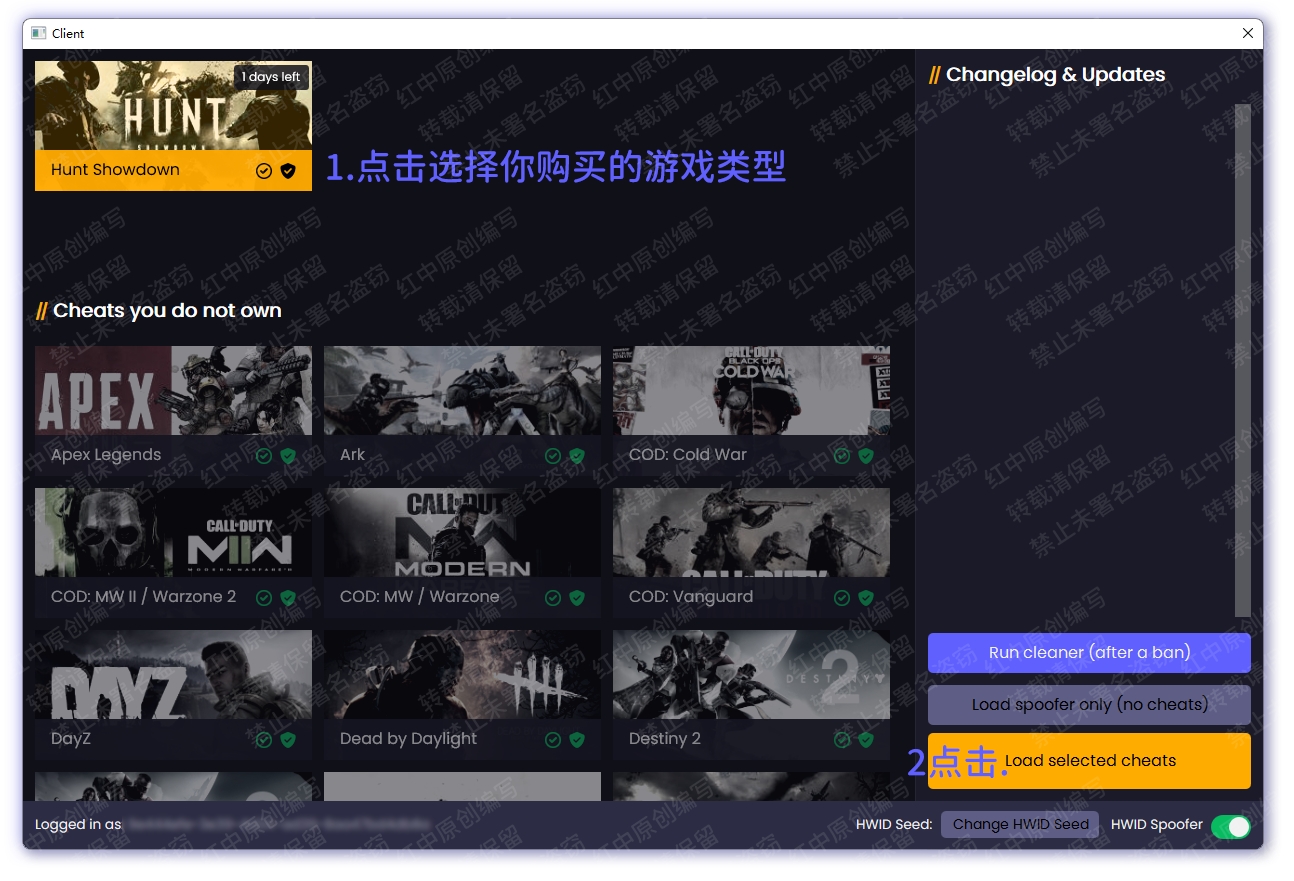Click the Changelog panel vertical scrollbar

coord(1242,360)
